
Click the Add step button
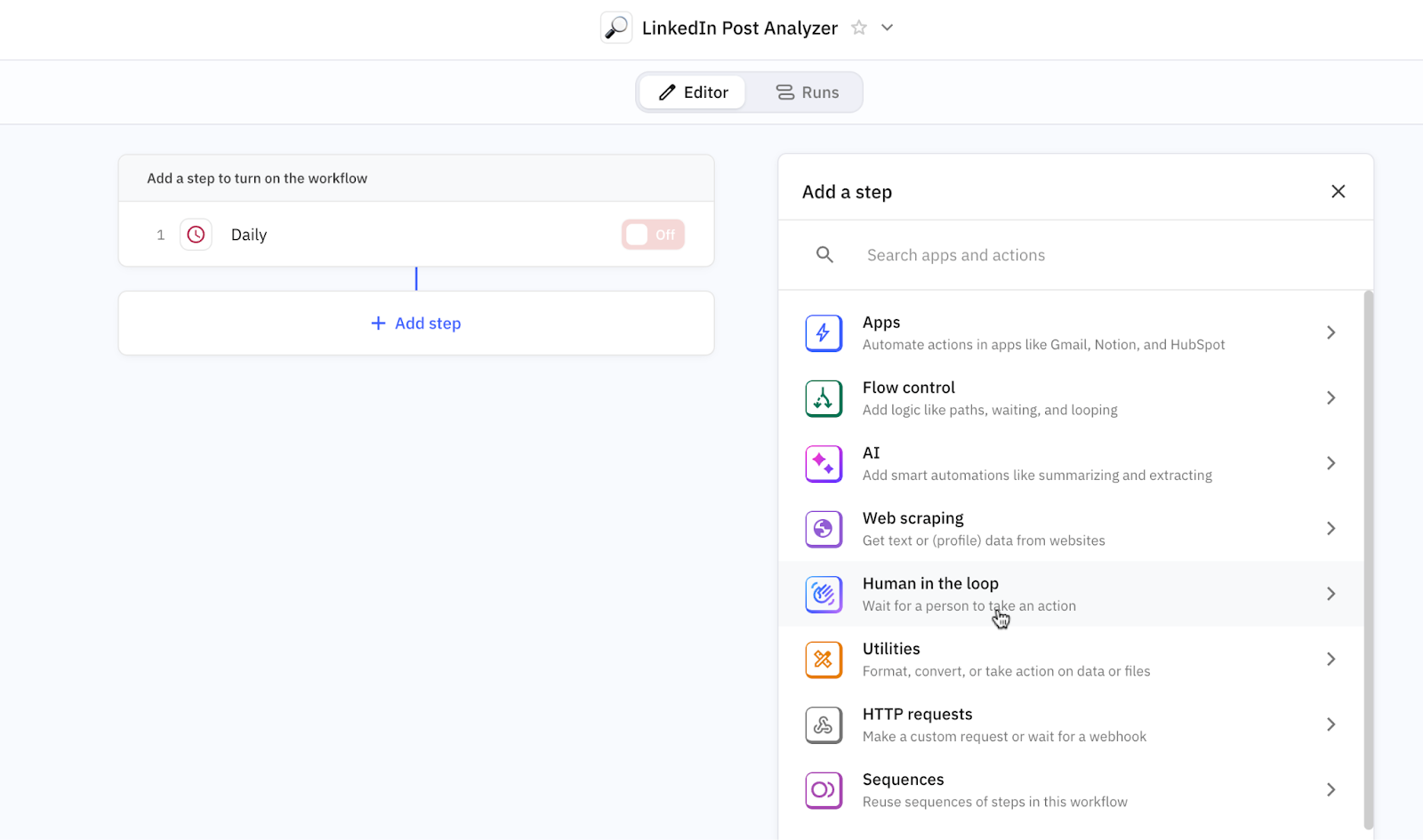pos(416,324)
